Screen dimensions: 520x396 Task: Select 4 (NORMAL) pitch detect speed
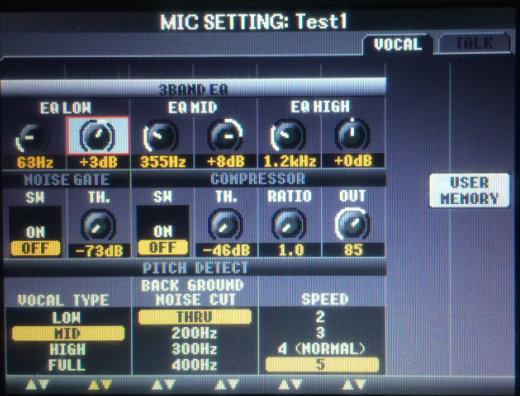(321, 349)
